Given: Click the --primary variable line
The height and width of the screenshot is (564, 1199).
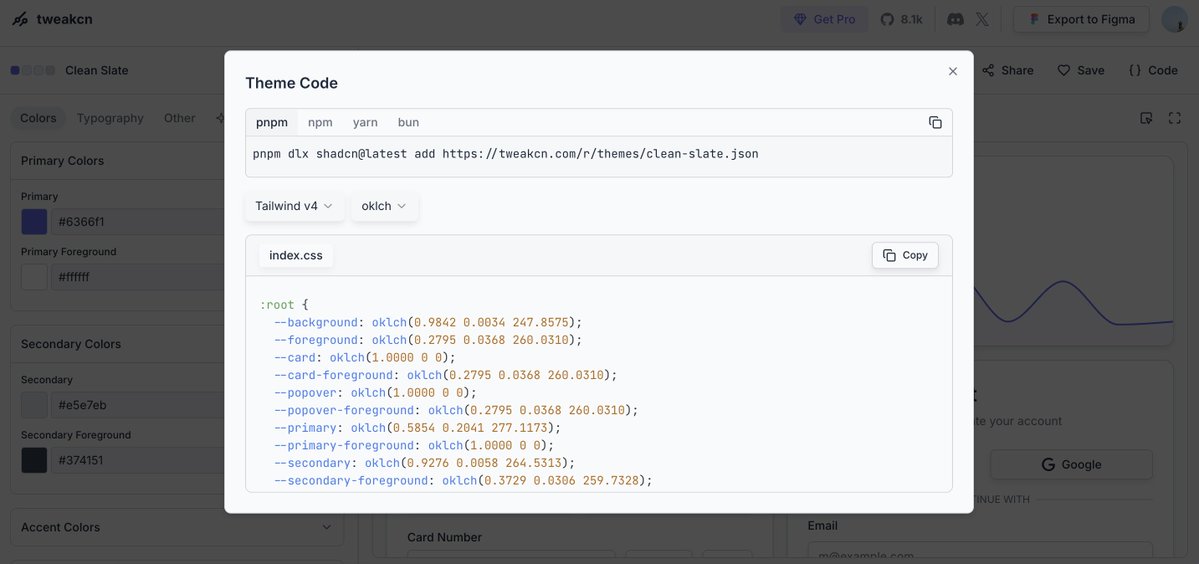Looking at the screenshot, I should coord(418,428).
